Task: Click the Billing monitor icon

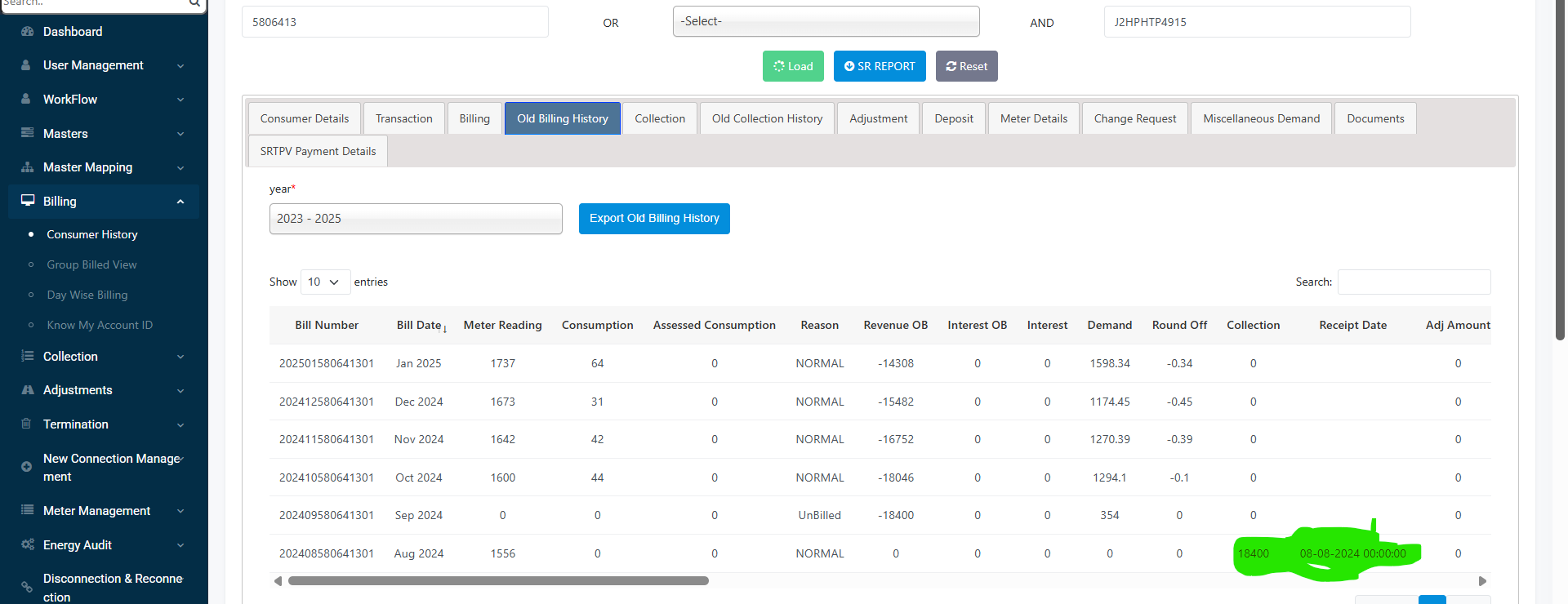Action: click(27, 201)
